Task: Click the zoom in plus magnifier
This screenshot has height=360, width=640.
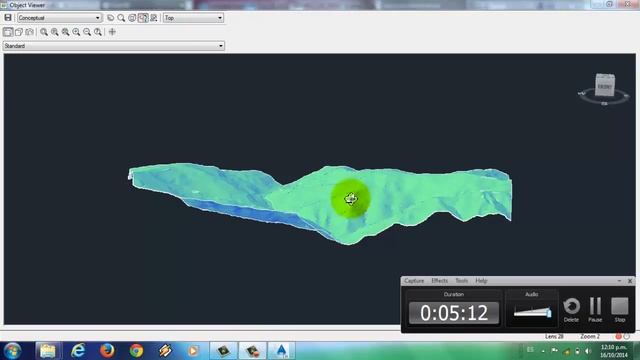Action: [76, 32]
